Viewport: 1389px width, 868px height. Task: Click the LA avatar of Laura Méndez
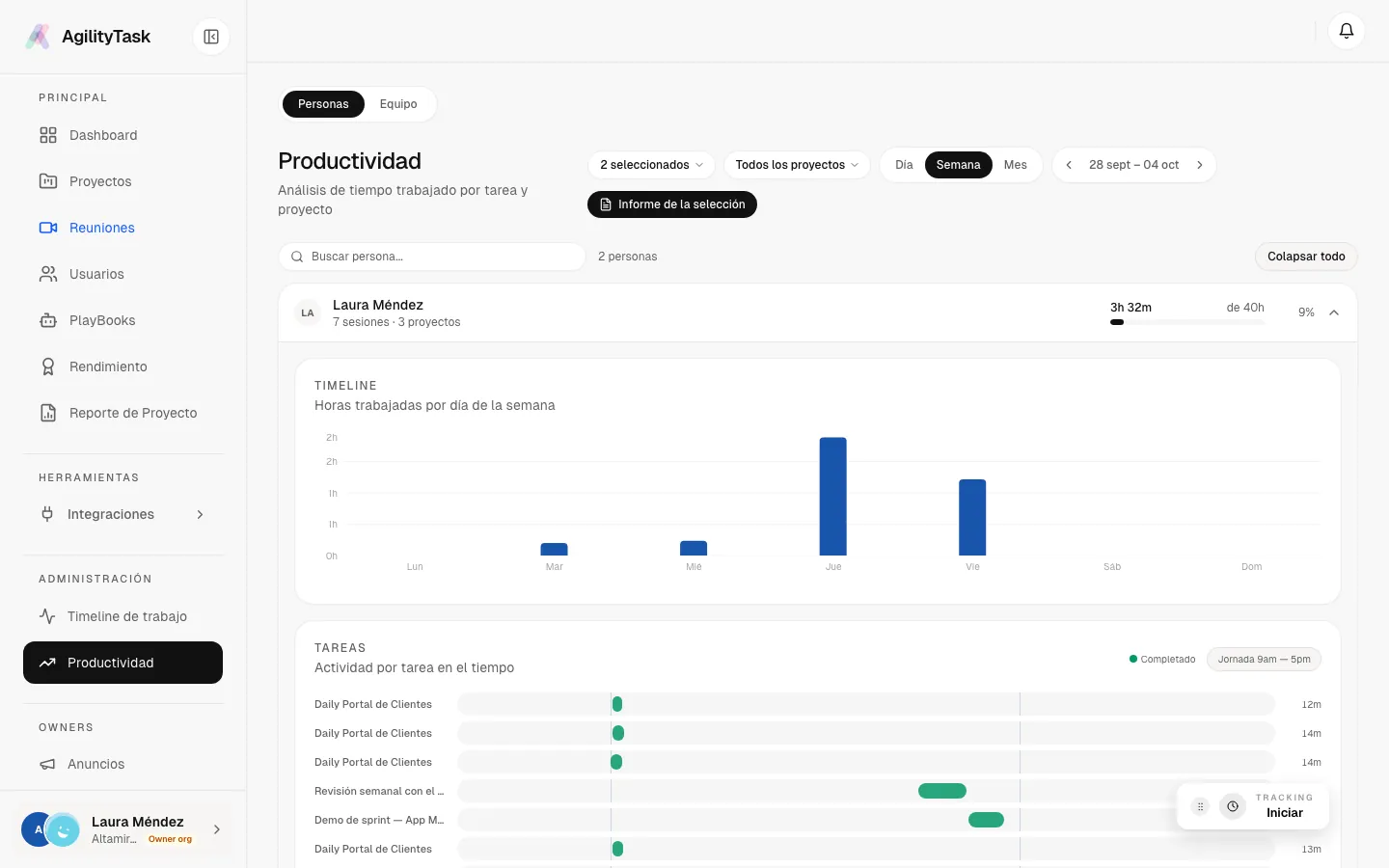tap(308, 312)
